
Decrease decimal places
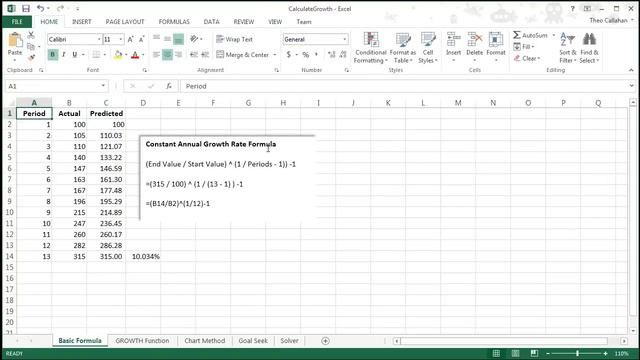click(x=343, y=54)
